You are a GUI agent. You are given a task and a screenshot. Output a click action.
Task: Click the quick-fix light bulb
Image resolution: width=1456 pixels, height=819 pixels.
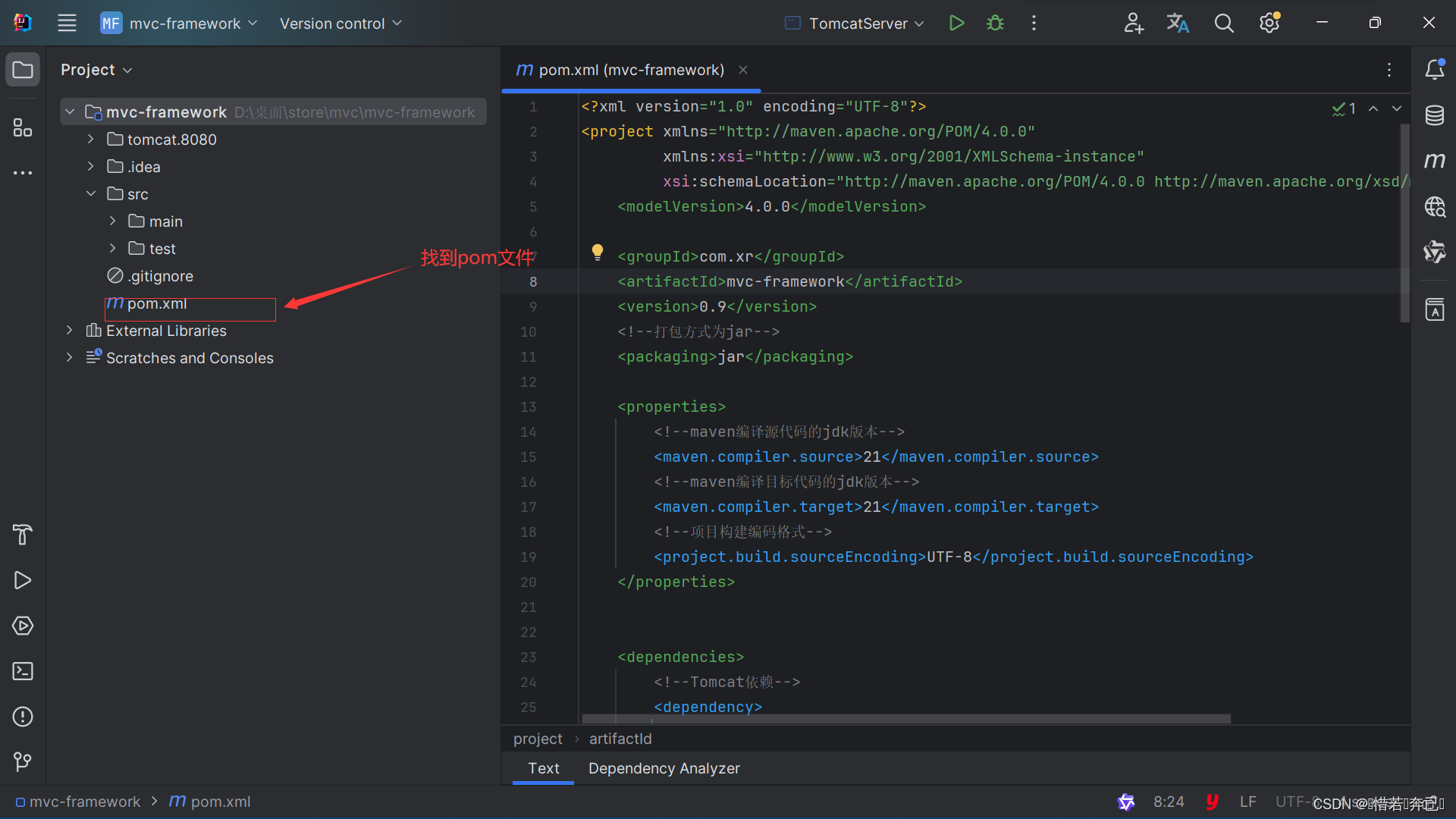coord(598,252)
